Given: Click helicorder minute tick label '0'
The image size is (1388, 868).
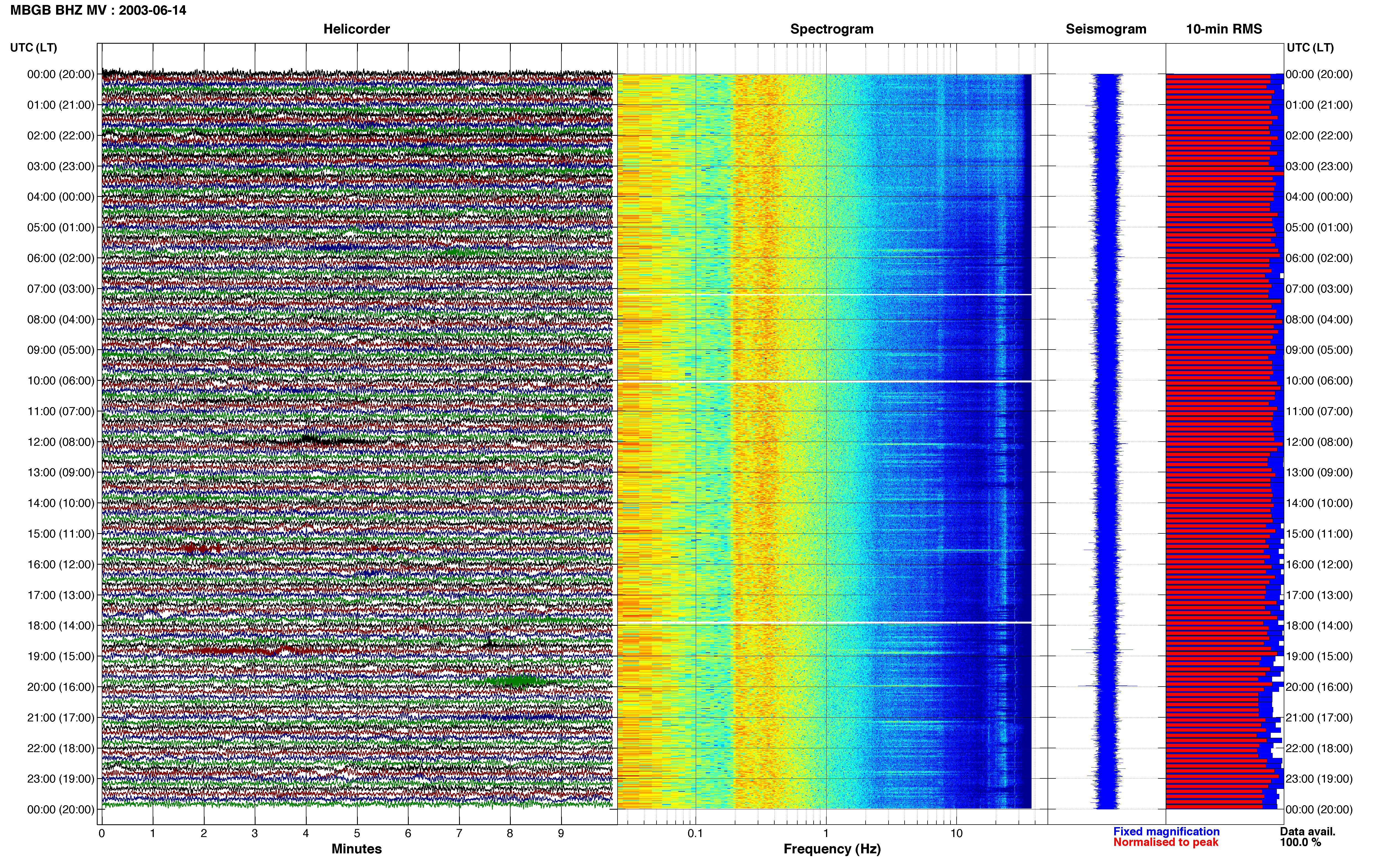Looking at the screenshot, I should (101, 833).
